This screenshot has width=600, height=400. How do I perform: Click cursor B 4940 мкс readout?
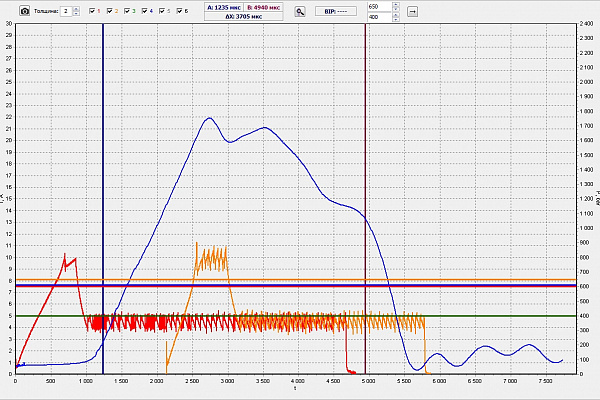[263, 7]
